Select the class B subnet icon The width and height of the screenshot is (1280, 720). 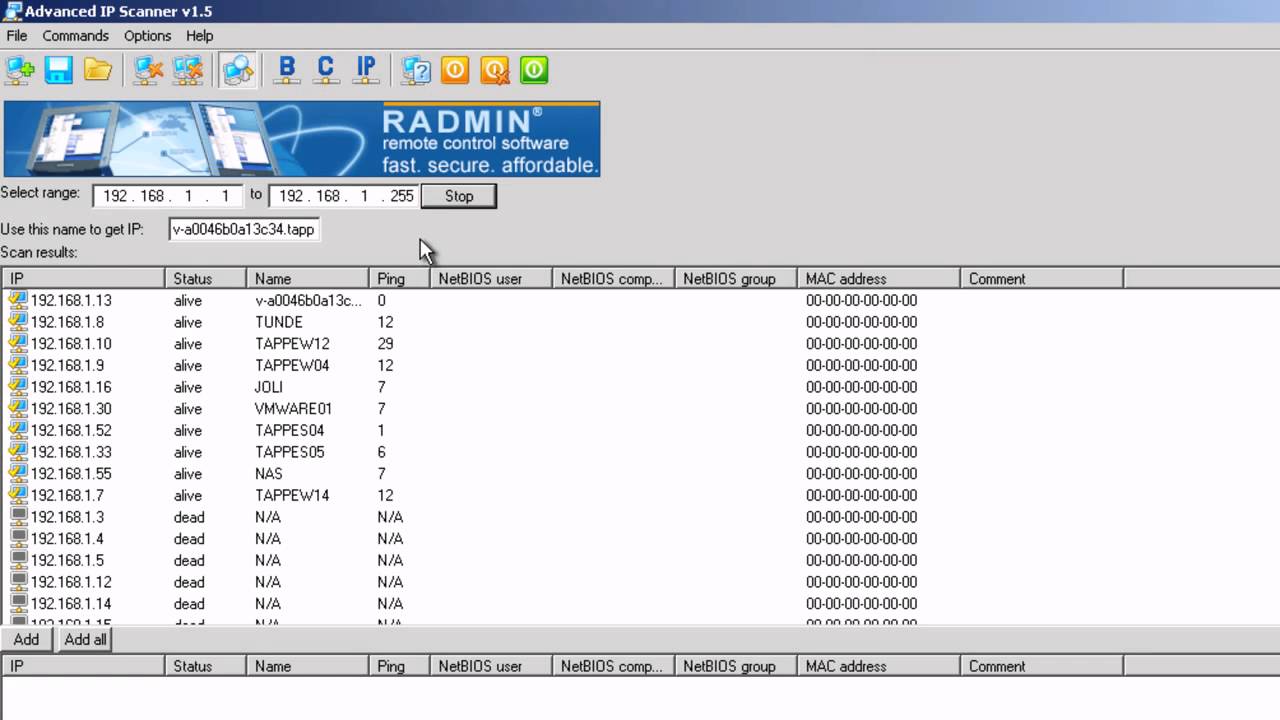click(287, 70)
